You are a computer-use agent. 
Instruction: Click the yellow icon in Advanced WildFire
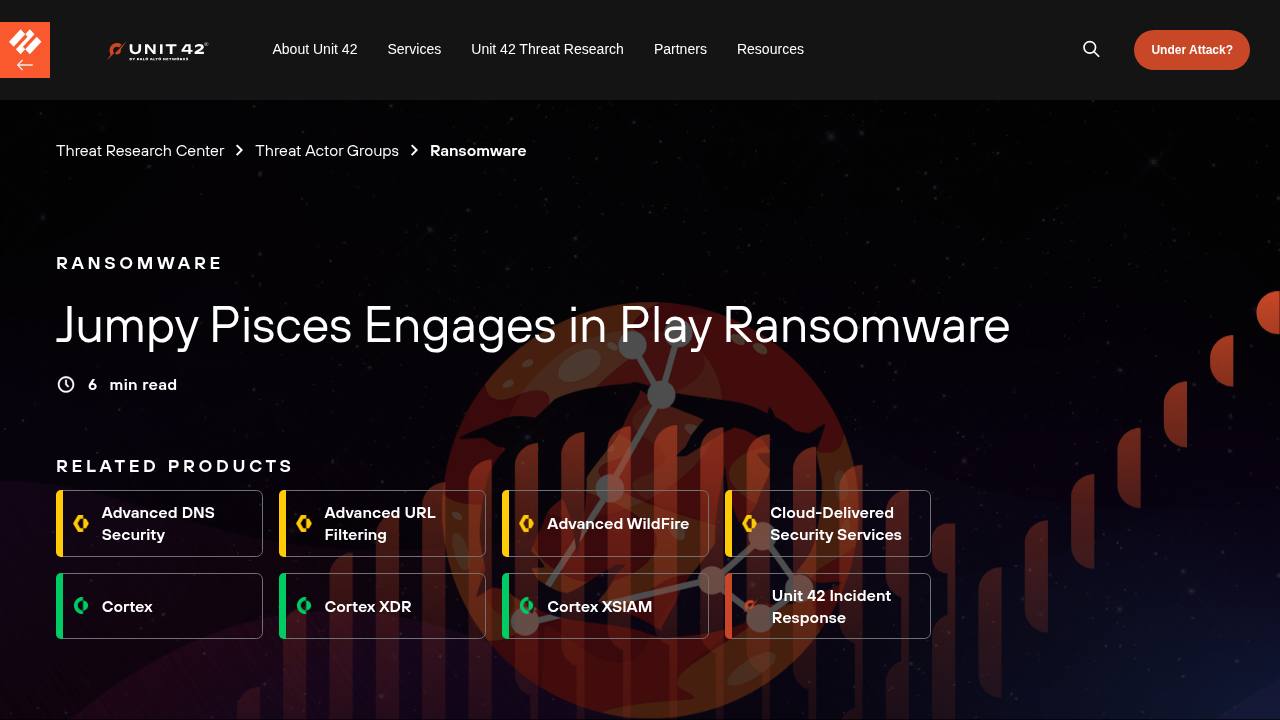[527, 523]
